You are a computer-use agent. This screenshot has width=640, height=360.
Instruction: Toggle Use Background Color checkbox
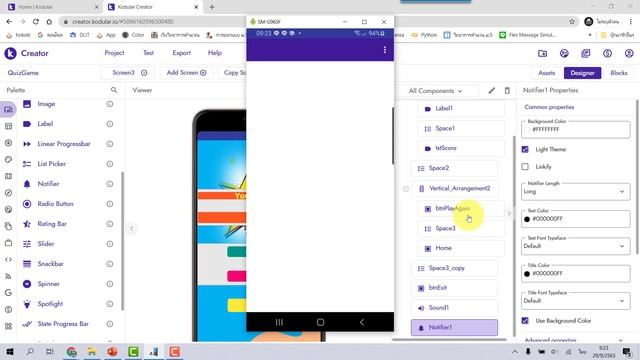(525, 321)
